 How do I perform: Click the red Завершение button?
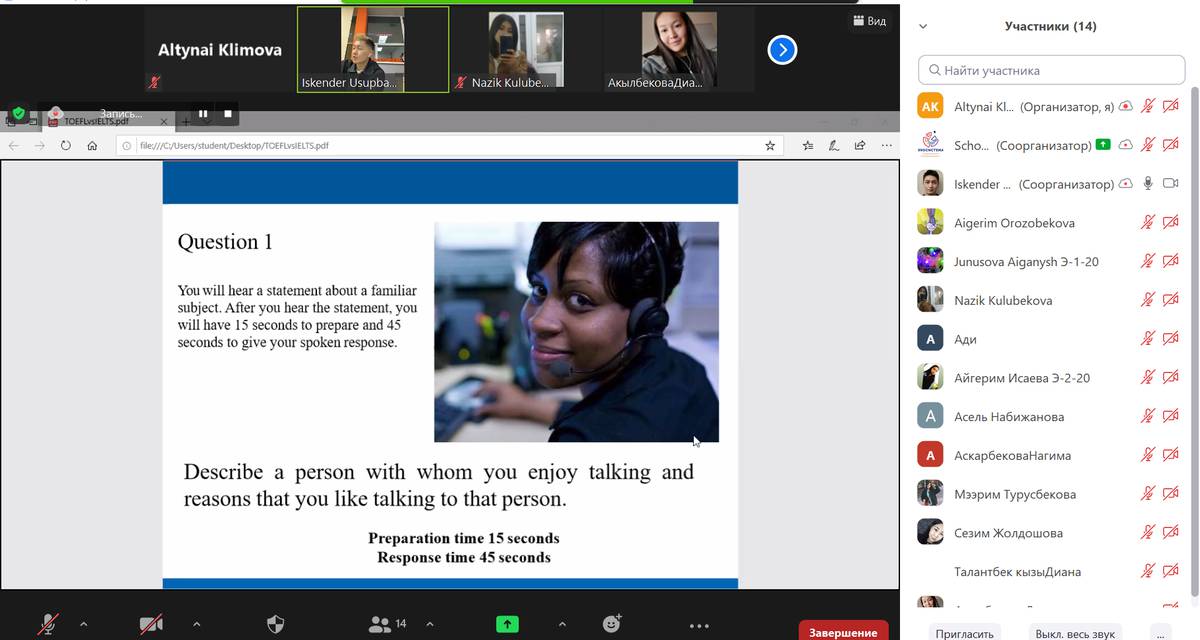(x=843, y=632)
